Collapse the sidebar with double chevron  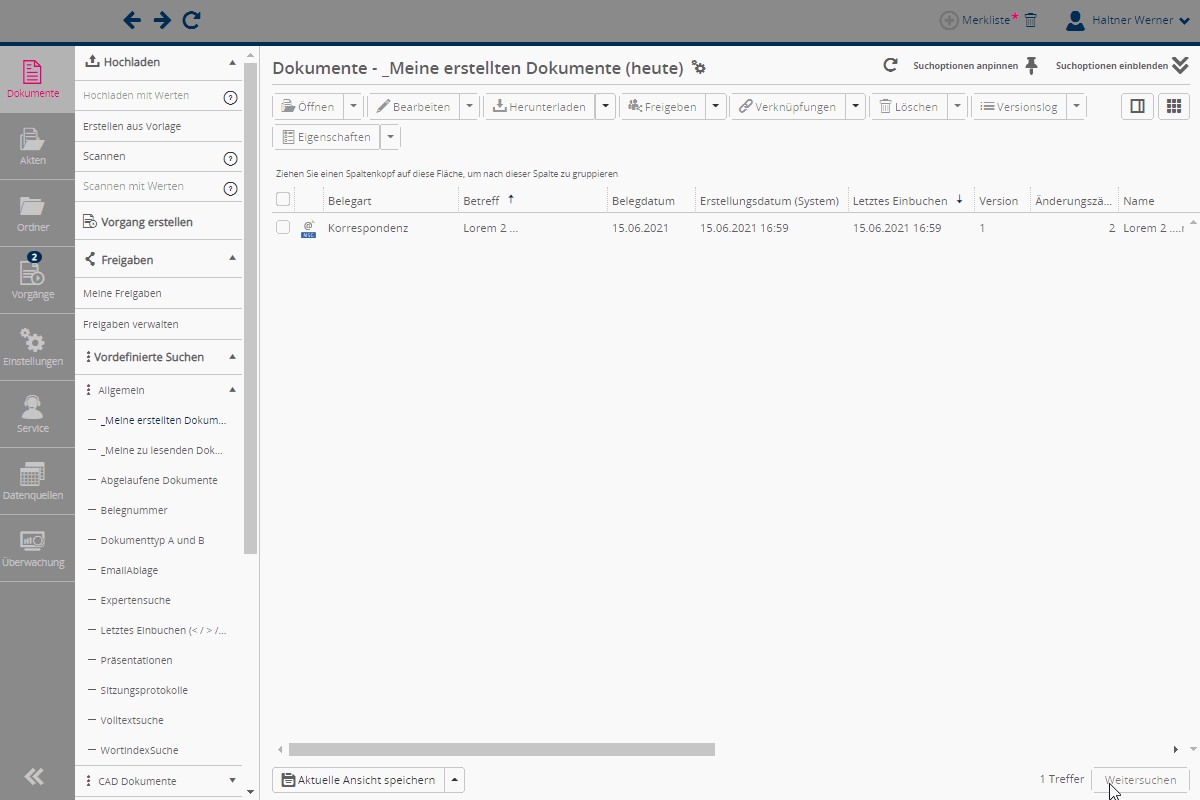coord(34,776)
